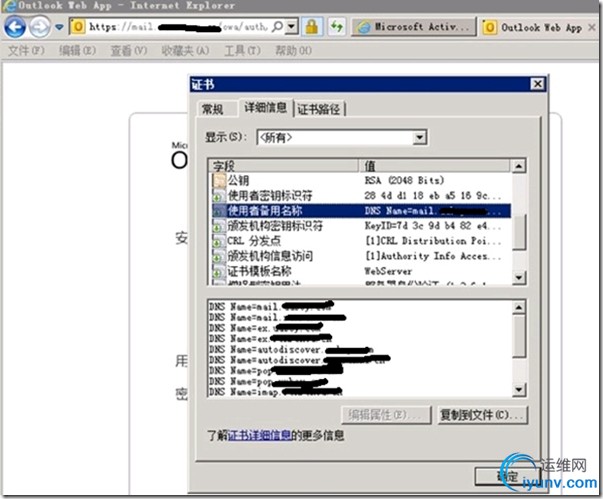Screen dimensions: 603x499
Task: Click the KeyID=7d 3c 9d value
Action: click(433, 226)
